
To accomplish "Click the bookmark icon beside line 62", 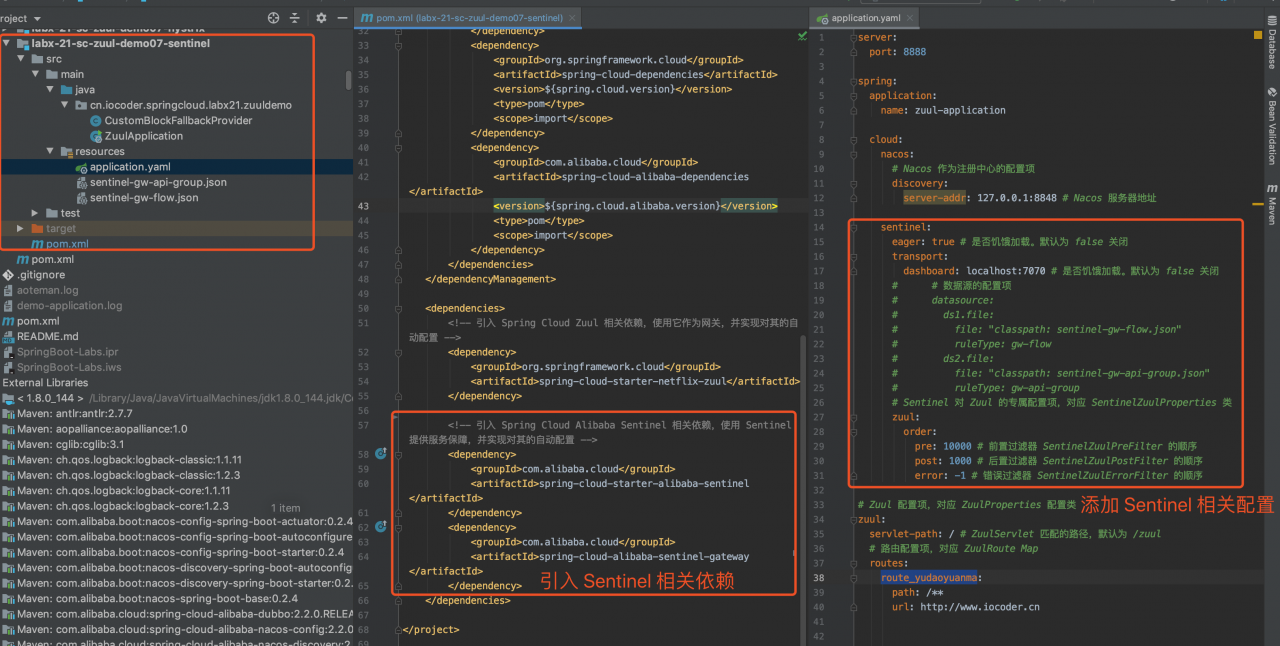I will point(380,527).
